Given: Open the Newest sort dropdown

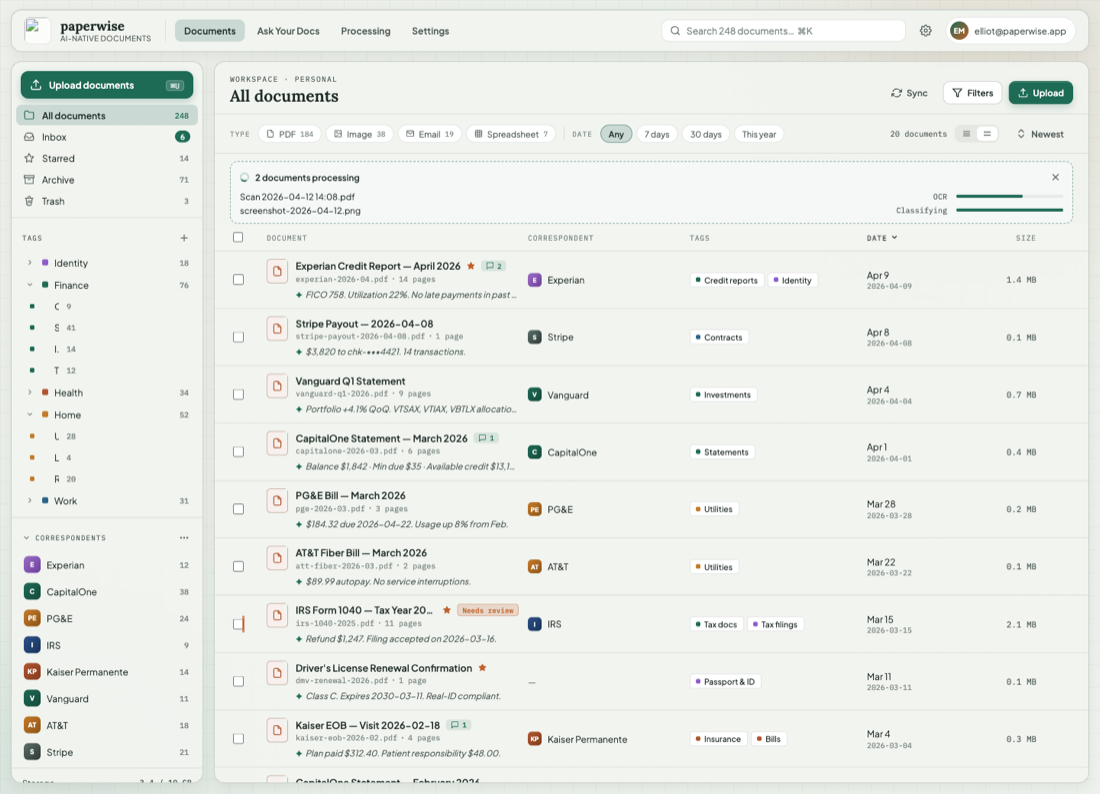Looking at the screenshot, I should click(1040, 134).
